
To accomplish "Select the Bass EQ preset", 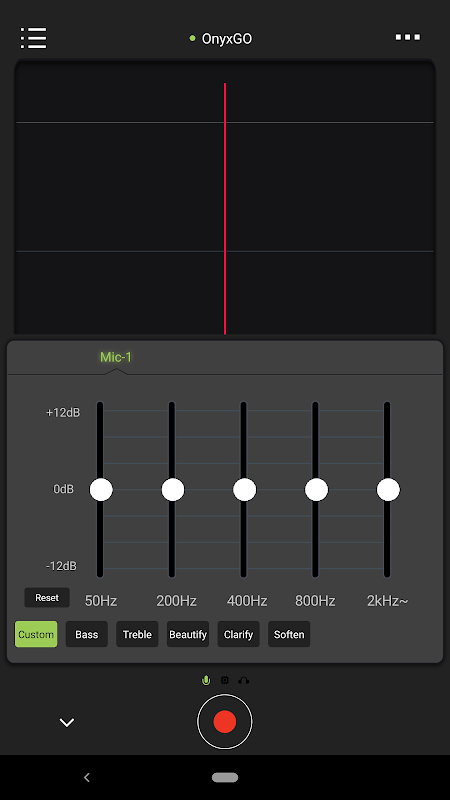I will [x=87, y=634].
